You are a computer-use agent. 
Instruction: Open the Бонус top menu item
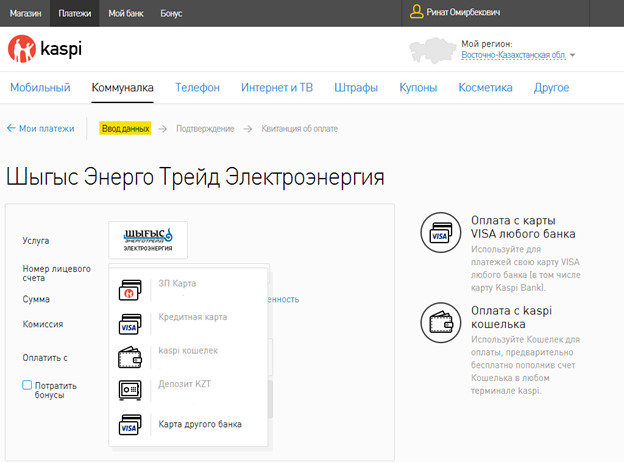171,14
